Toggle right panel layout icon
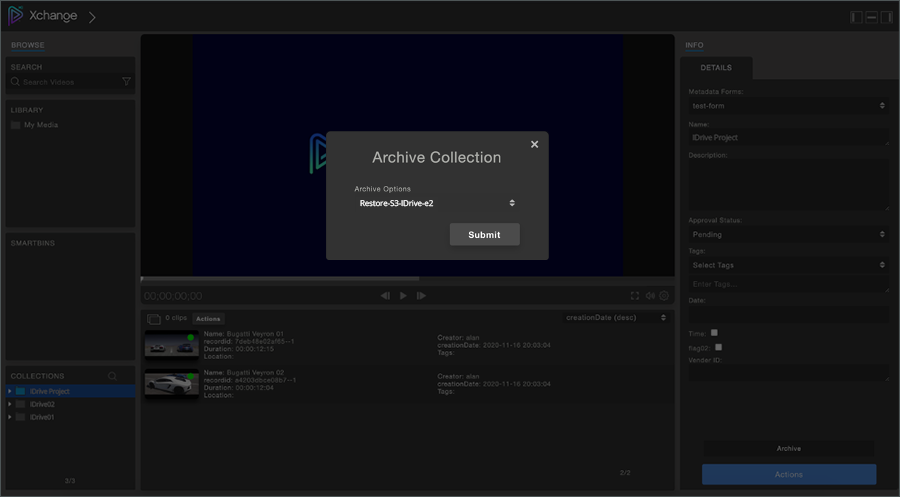Screen dimensions: 900x497 (886, 17)
